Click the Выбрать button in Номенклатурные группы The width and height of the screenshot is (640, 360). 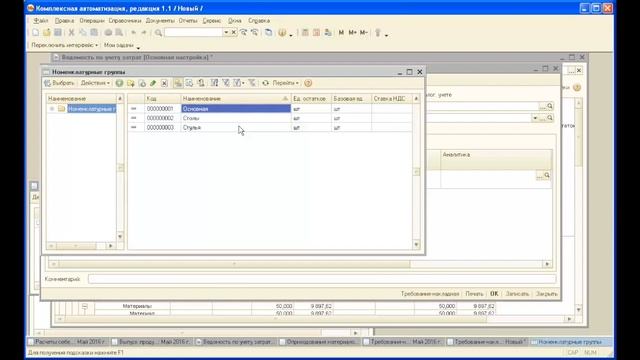[60, 83]
